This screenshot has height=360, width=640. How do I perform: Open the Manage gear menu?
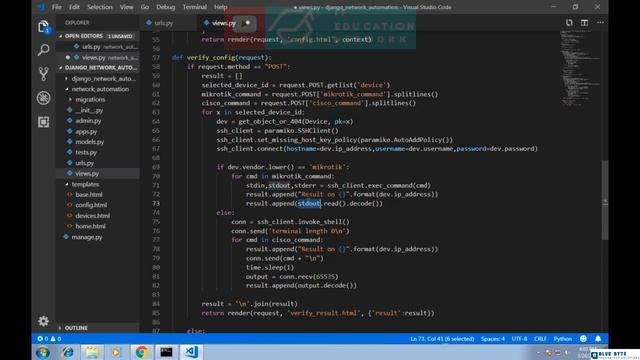click(x=43, y=321)
